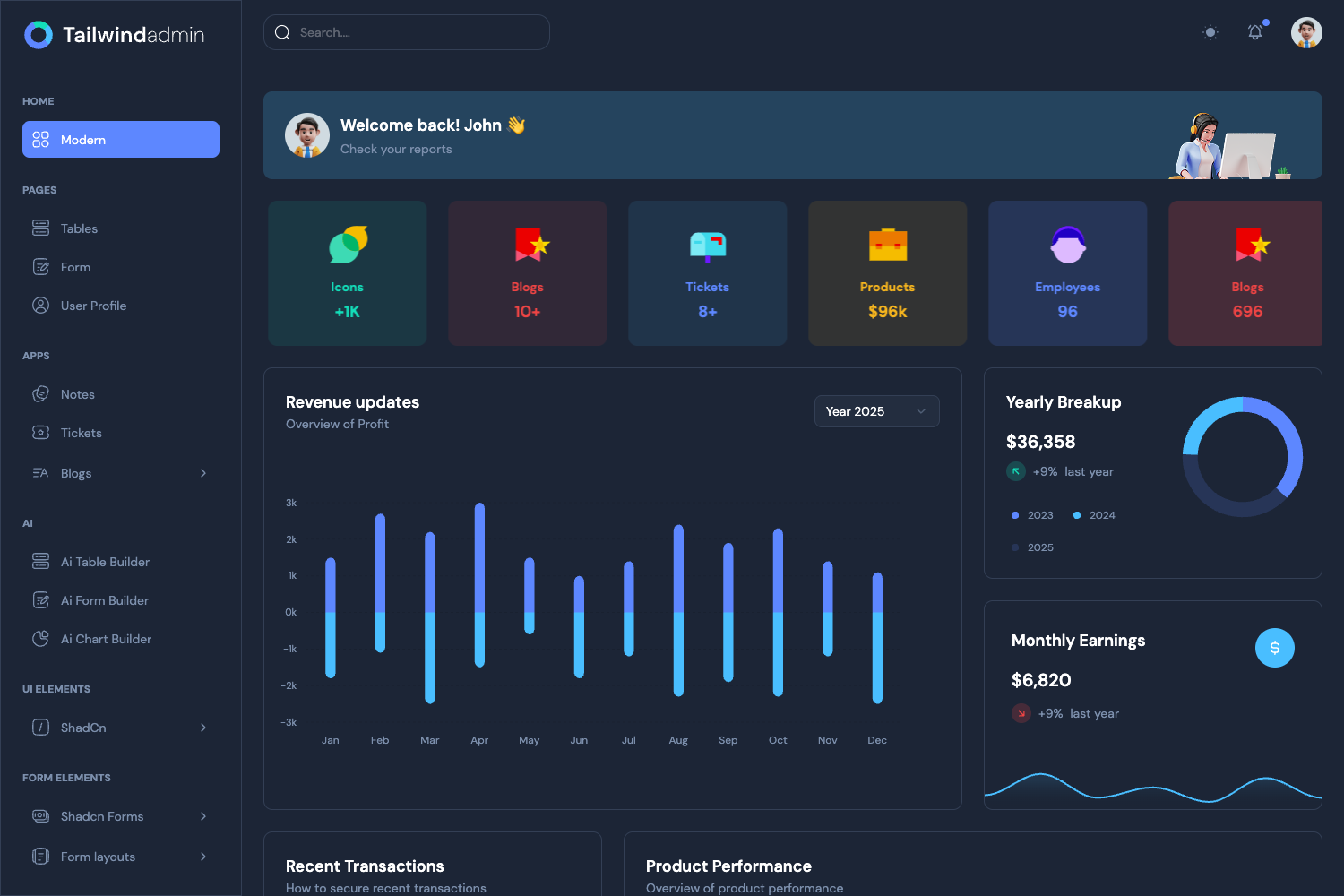This screenshot has height=896, width=1344.
Task: Open notifications bell icon
Action: click(x=1255, y=32)
